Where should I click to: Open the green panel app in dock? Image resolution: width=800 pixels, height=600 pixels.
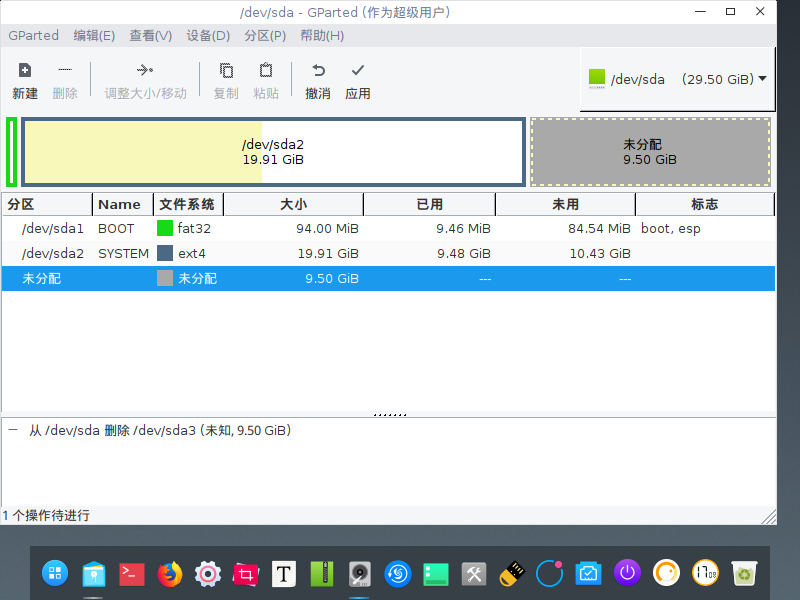pos(436,574)
